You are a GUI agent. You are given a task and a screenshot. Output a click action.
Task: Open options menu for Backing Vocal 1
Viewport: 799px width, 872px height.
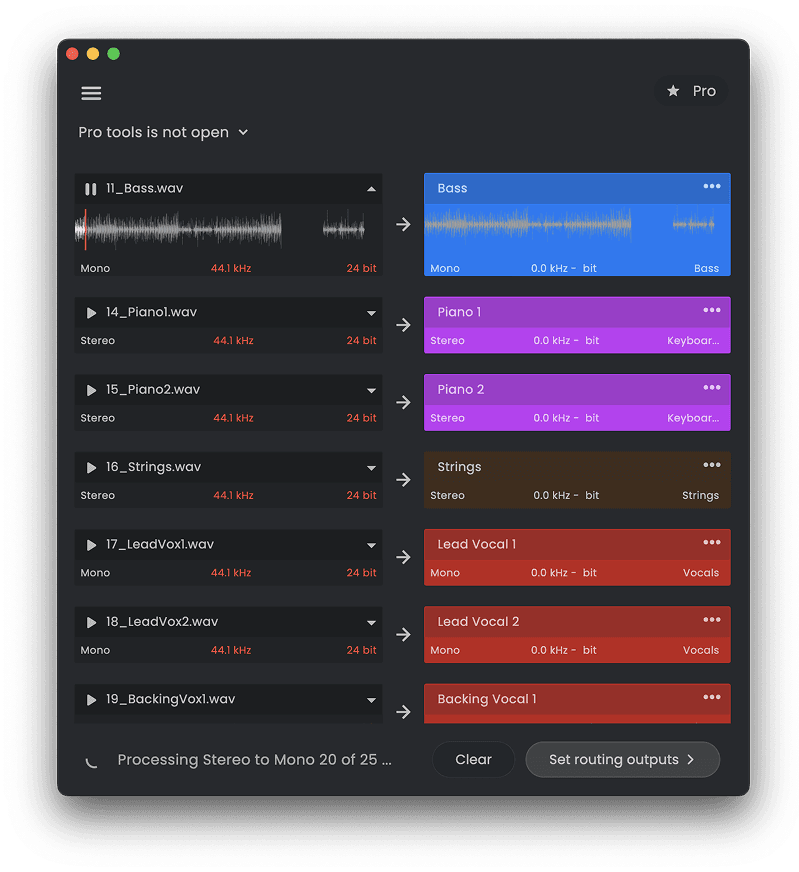[x=712, y=697]
